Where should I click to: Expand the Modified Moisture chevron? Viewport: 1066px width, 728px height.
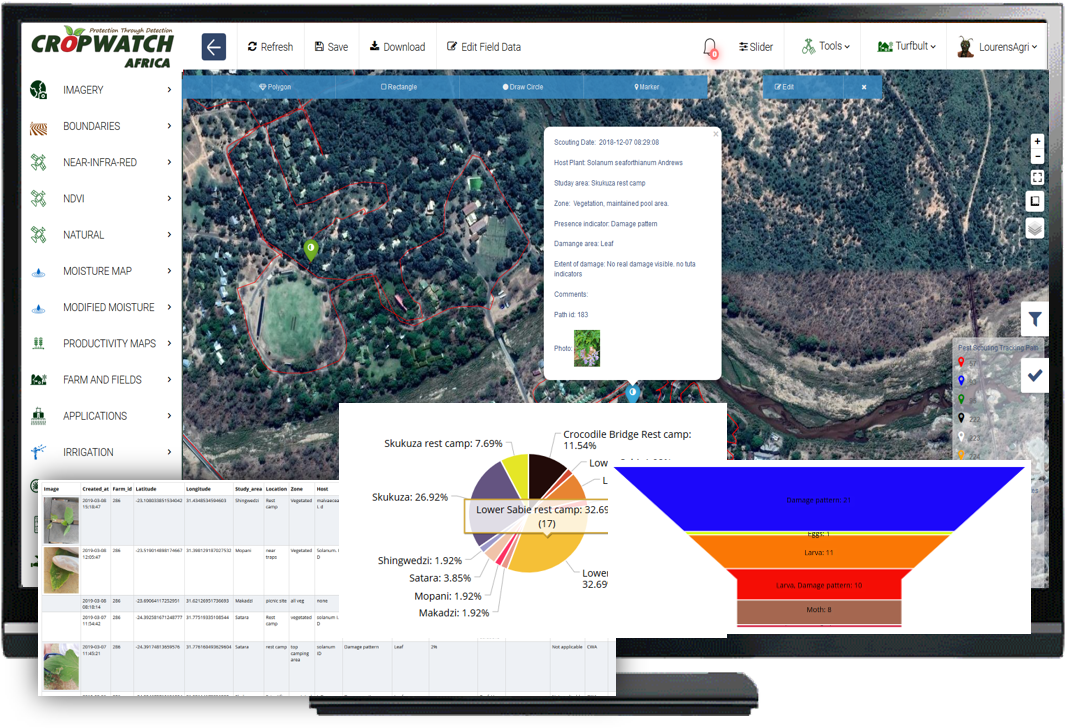point(169,307)
